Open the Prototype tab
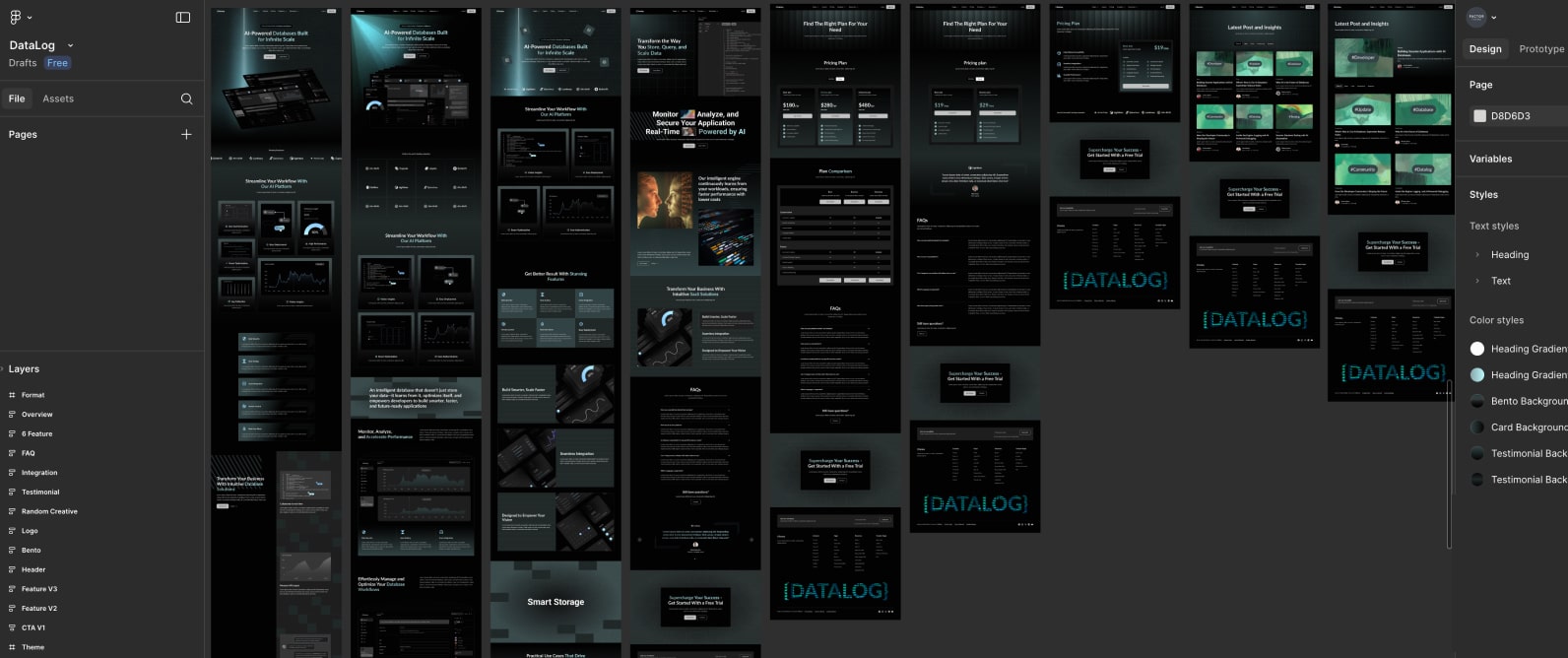The image size is (1568, 658). (x=1541, y=49)
